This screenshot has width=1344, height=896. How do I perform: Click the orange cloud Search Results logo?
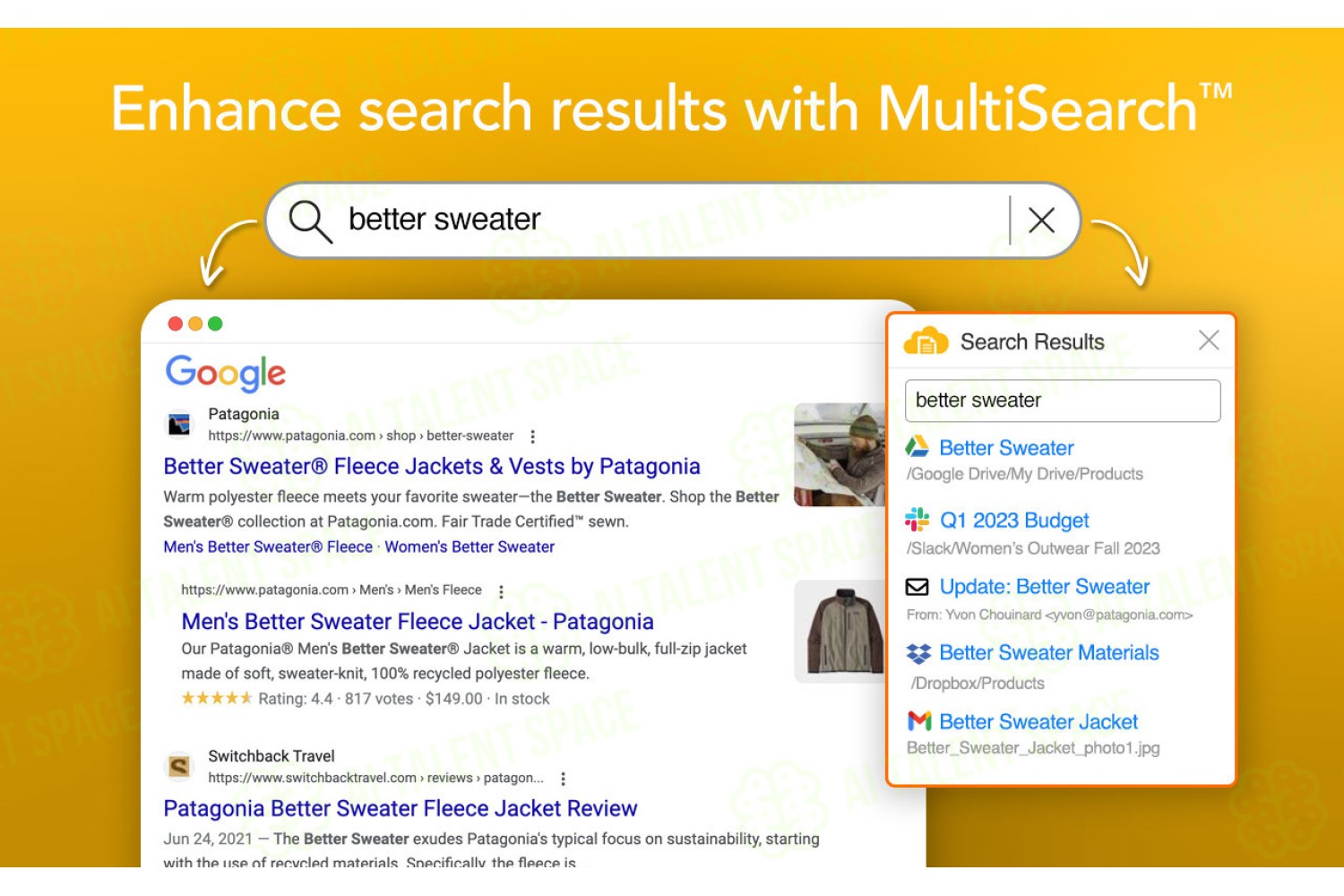(926, 341)
